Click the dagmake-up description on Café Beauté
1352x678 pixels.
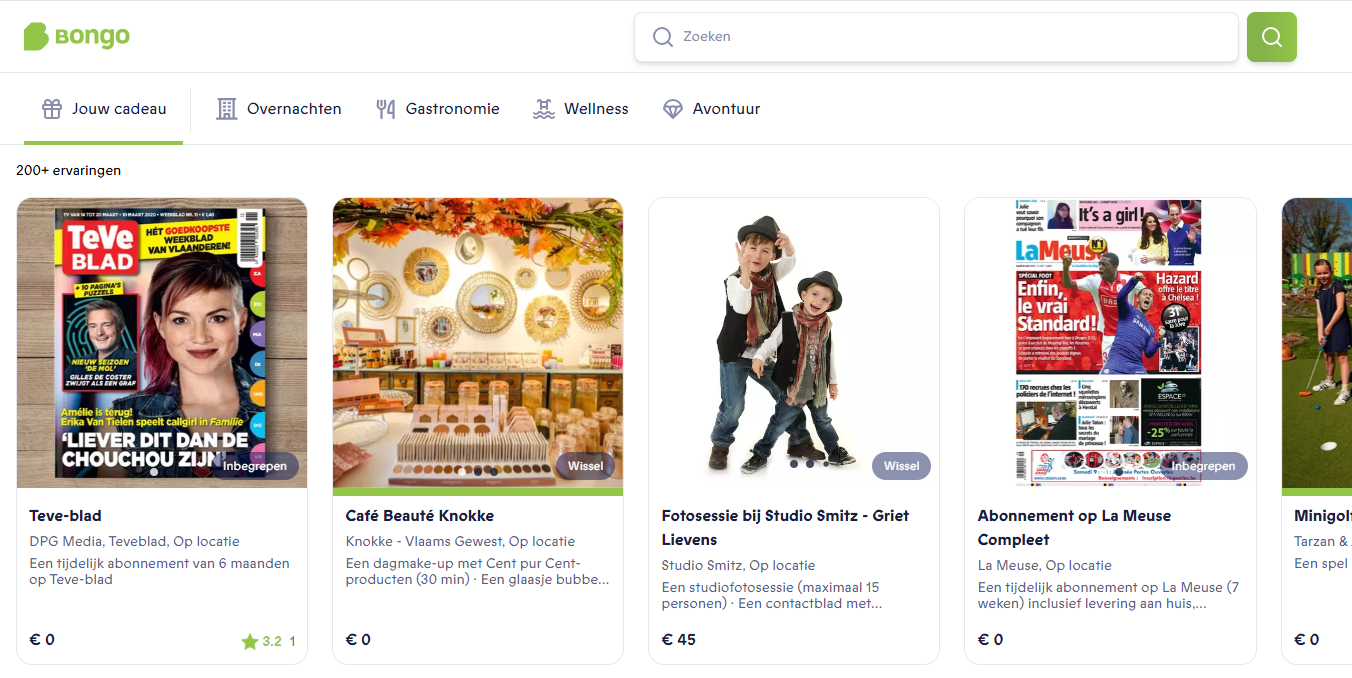coord(478,572)
